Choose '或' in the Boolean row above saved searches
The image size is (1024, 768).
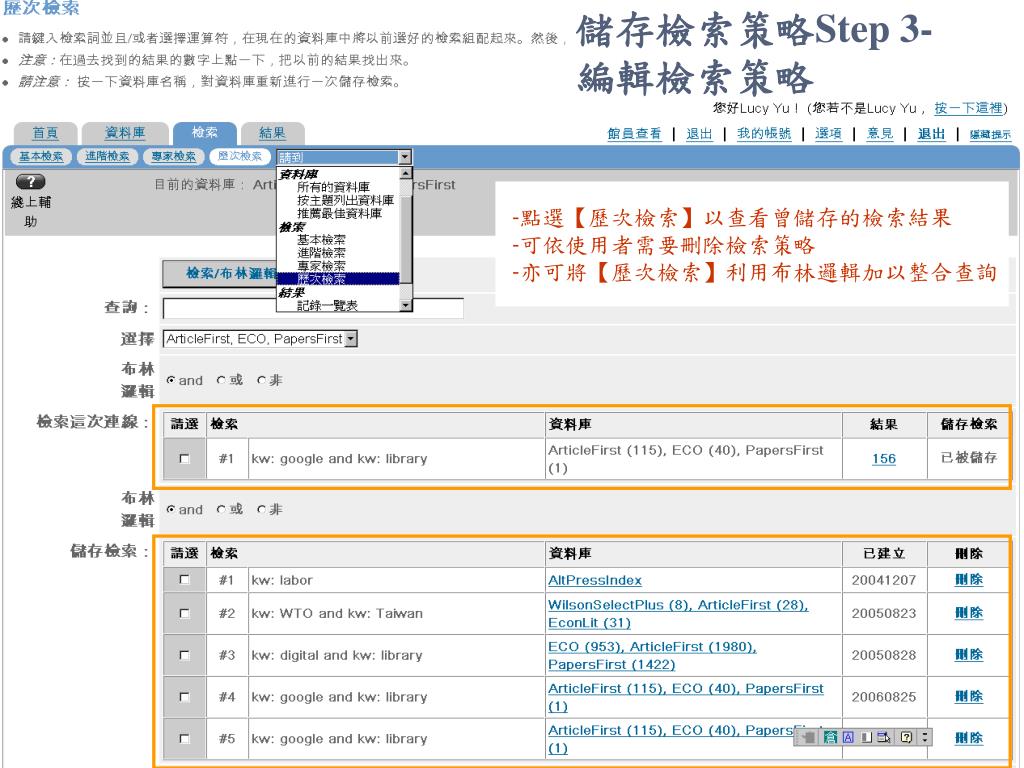pos(221,509)
